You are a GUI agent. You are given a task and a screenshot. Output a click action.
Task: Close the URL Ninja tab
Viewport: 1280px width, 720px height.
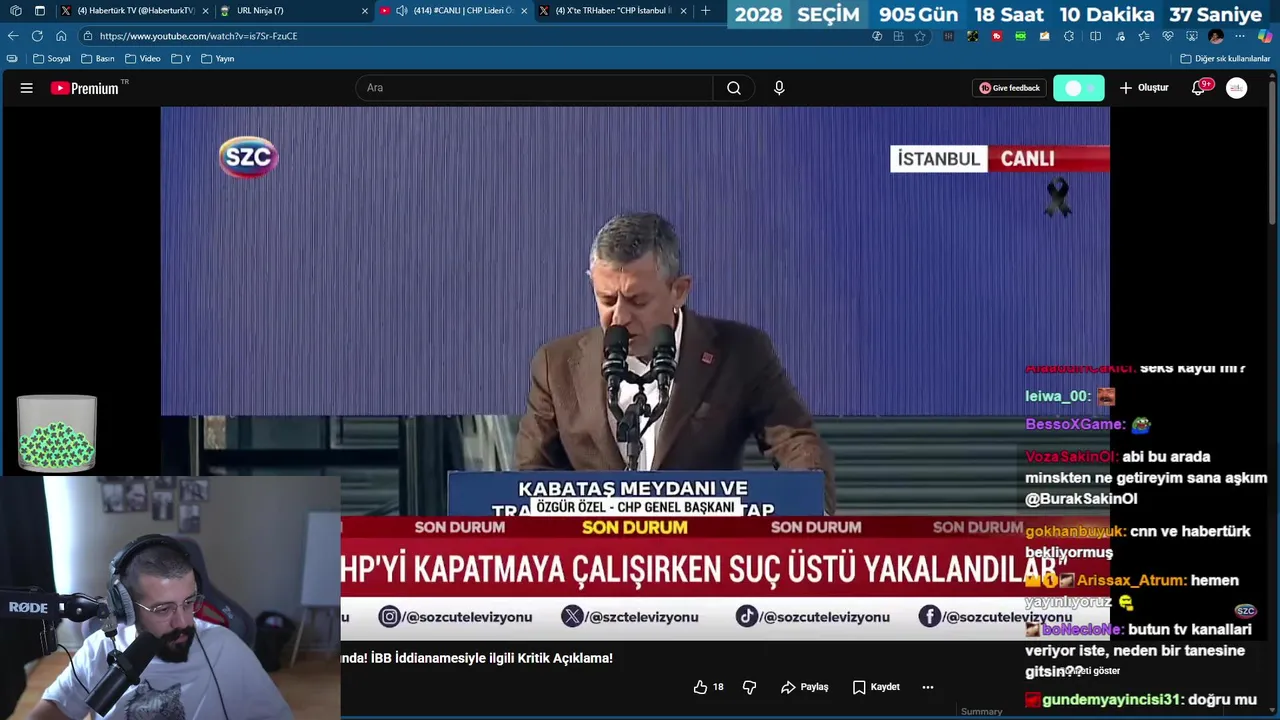coord(364,11)
